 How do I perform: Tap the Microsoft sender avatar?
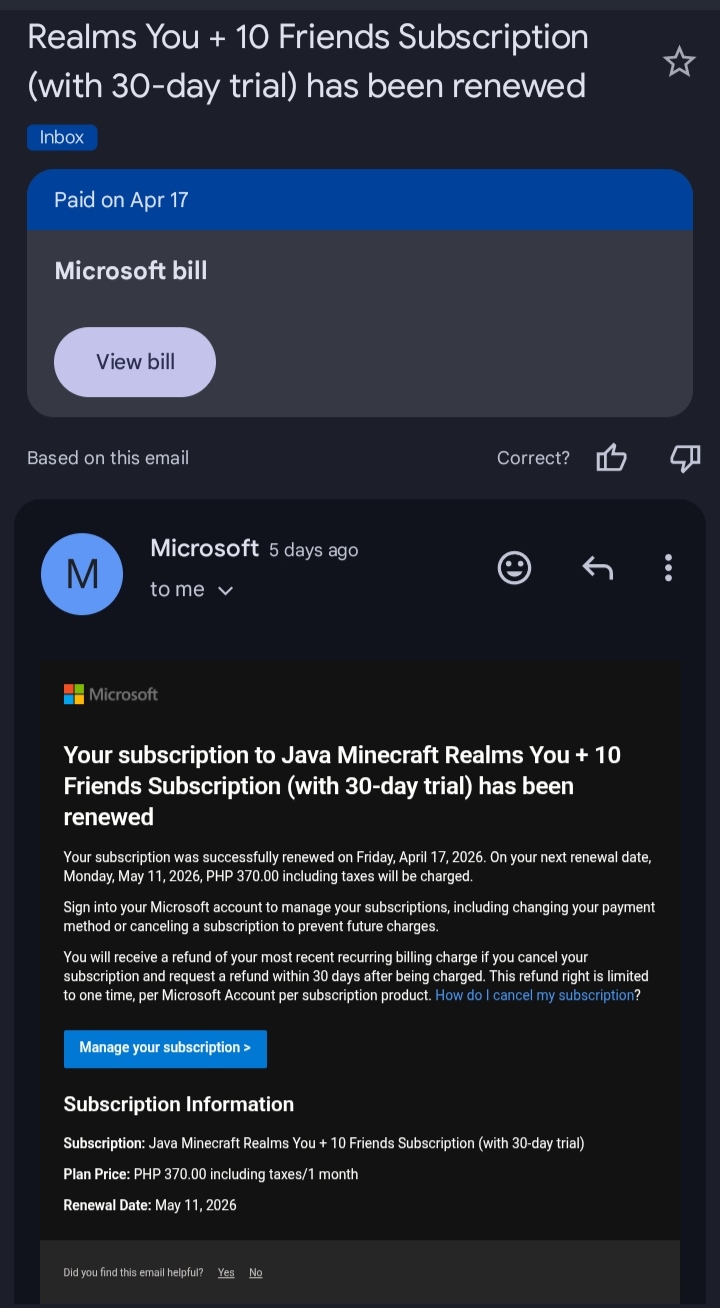click(82, 574)
